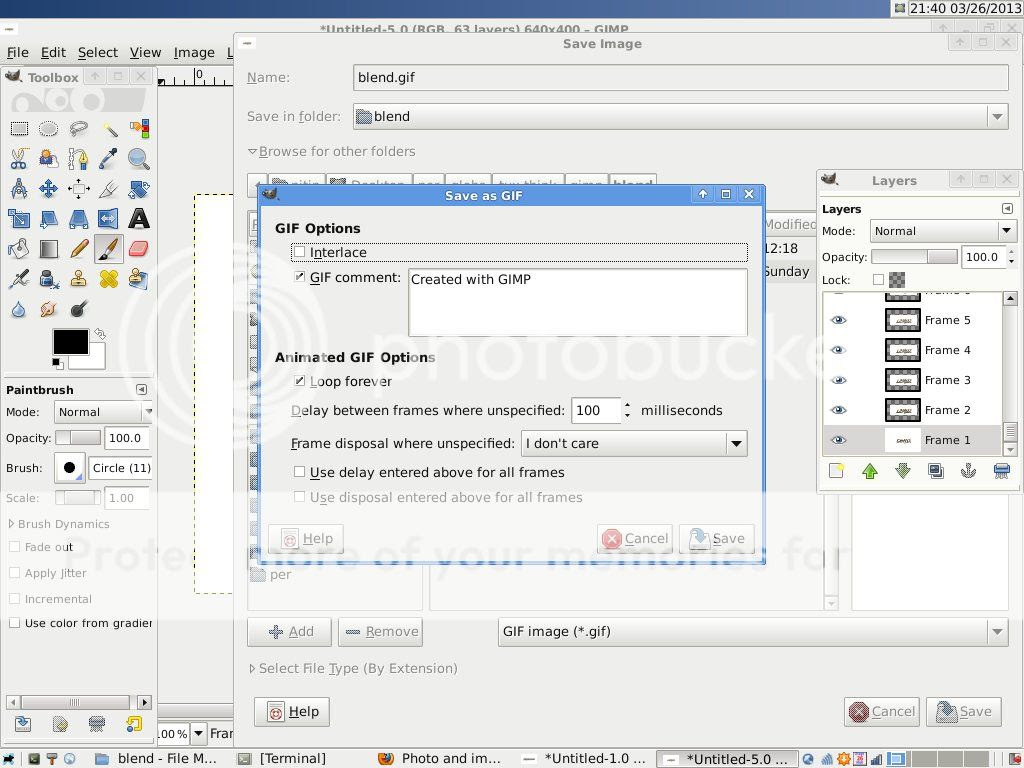Select the Clone stamp tool
1024x768 pixels.
[78, 279]
